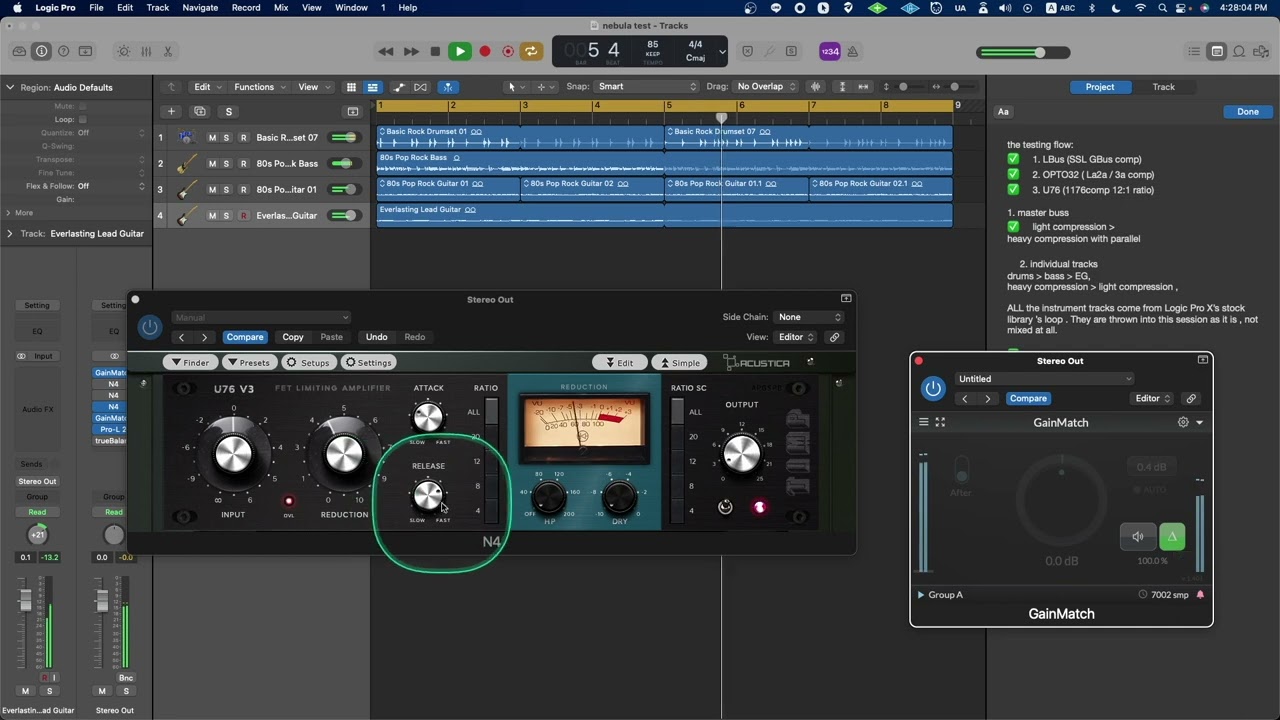
Task: Open the Navigate menu
Action: pos(200,7)
